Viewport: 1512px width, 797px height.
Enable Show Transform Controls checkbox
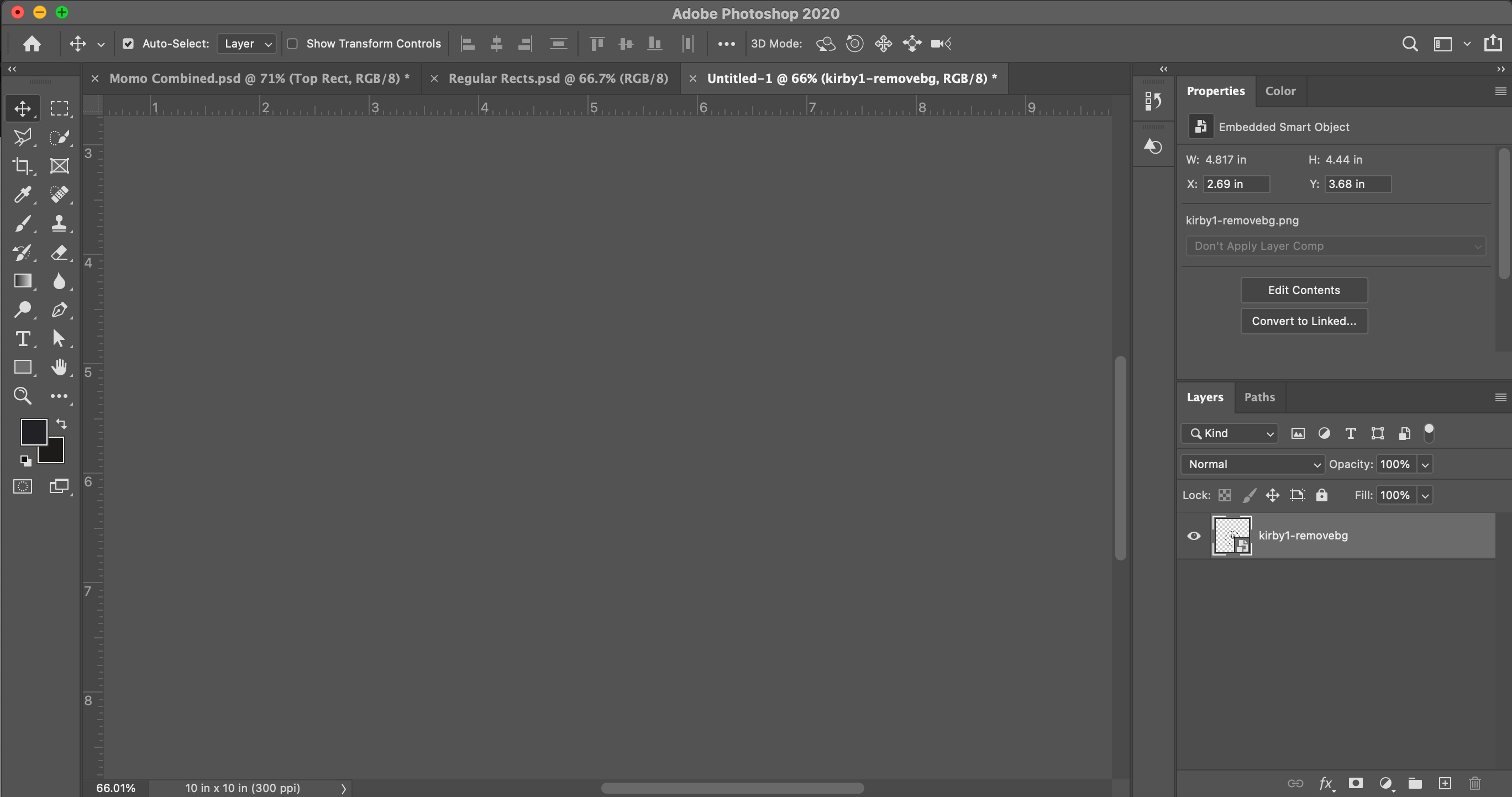pyautogui.click(x=292, y=44)
